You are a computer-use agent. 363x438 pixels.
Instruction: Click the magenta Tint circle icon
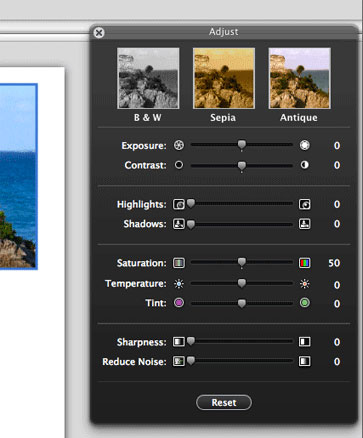[x=179, y=303]
